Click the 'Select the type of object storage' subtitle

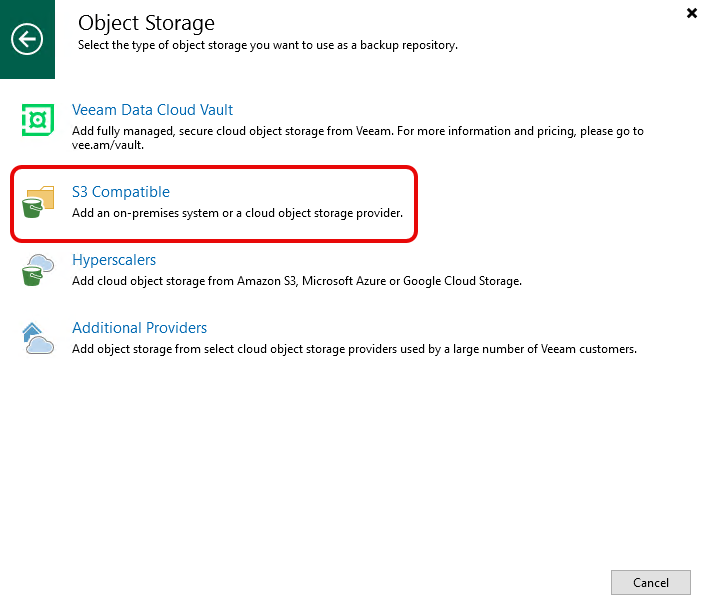(267, 45)
